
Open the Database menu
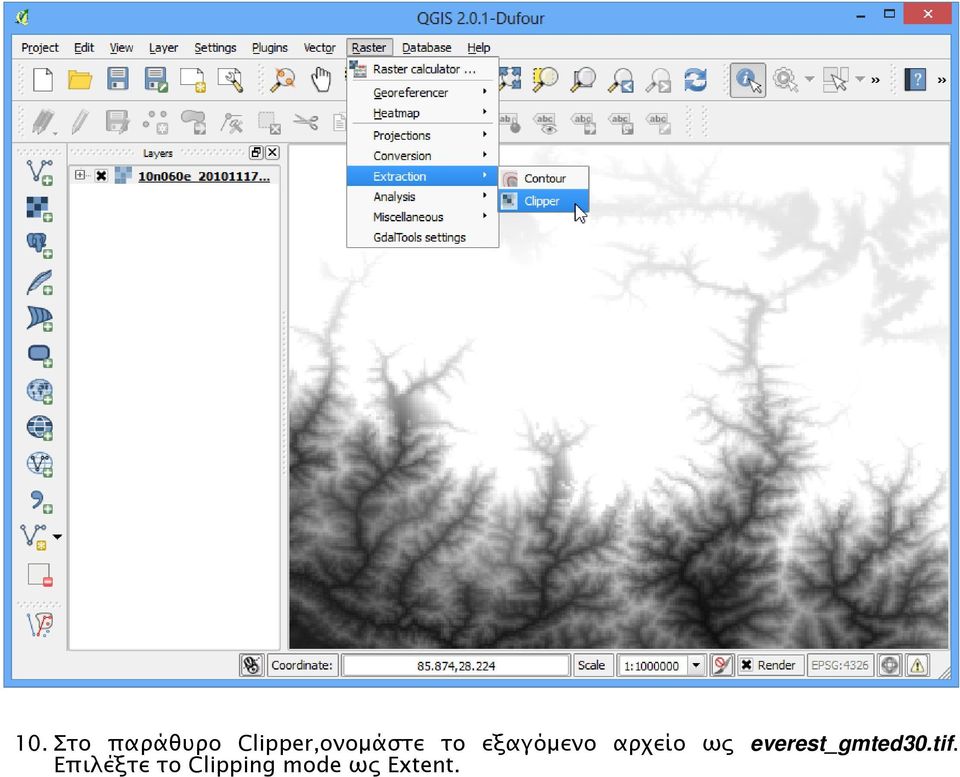(x=427, y=48)
